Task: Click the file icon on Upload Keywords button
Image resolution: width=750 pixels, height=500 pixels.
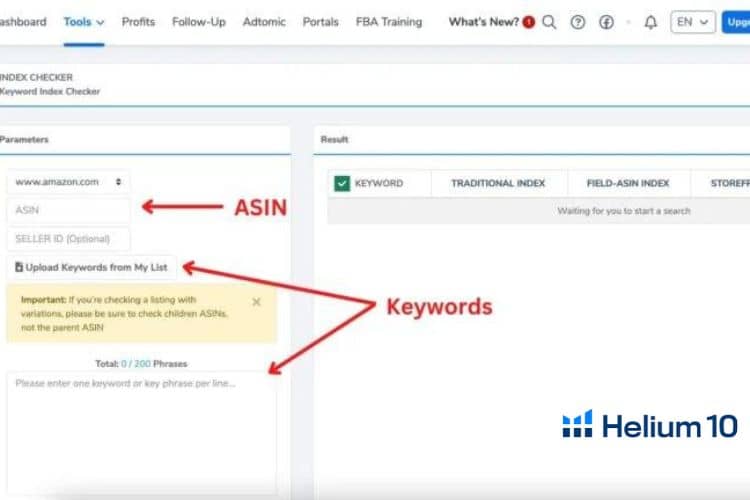Action: pos(19,267)
